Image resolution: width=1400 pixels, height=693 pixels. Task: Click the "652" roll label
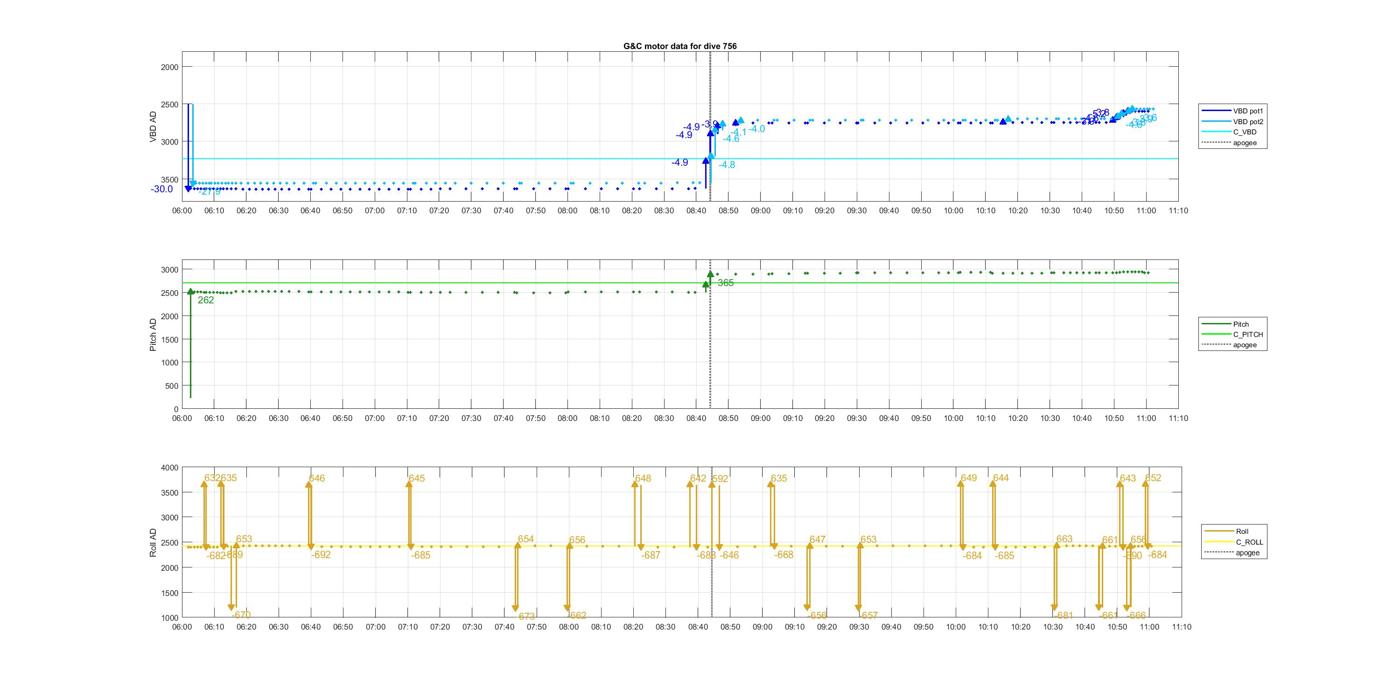(x=1153, y=478)
